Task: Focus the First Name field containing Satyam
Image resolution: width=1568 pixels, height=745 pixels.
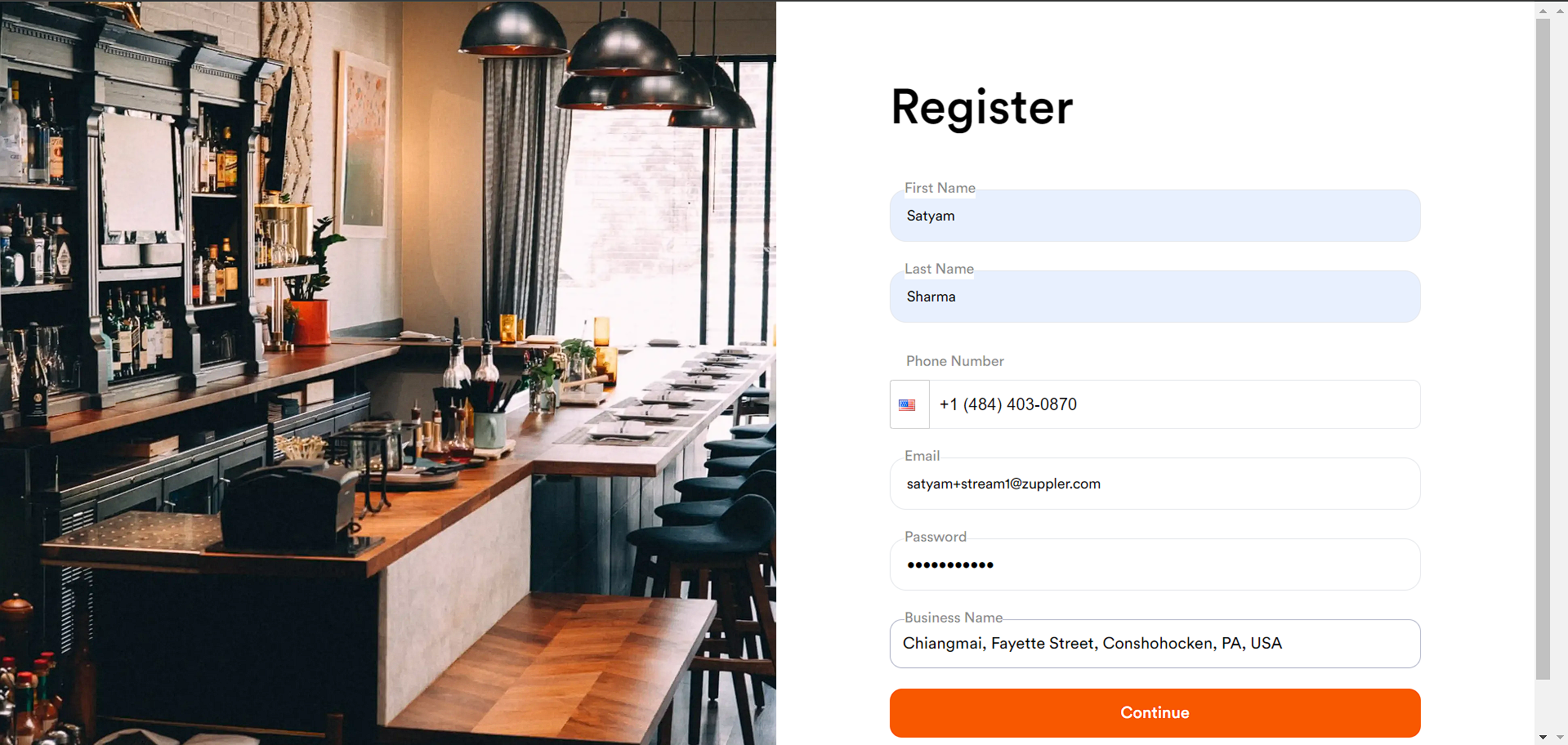Action: [x=1155, y=216]
